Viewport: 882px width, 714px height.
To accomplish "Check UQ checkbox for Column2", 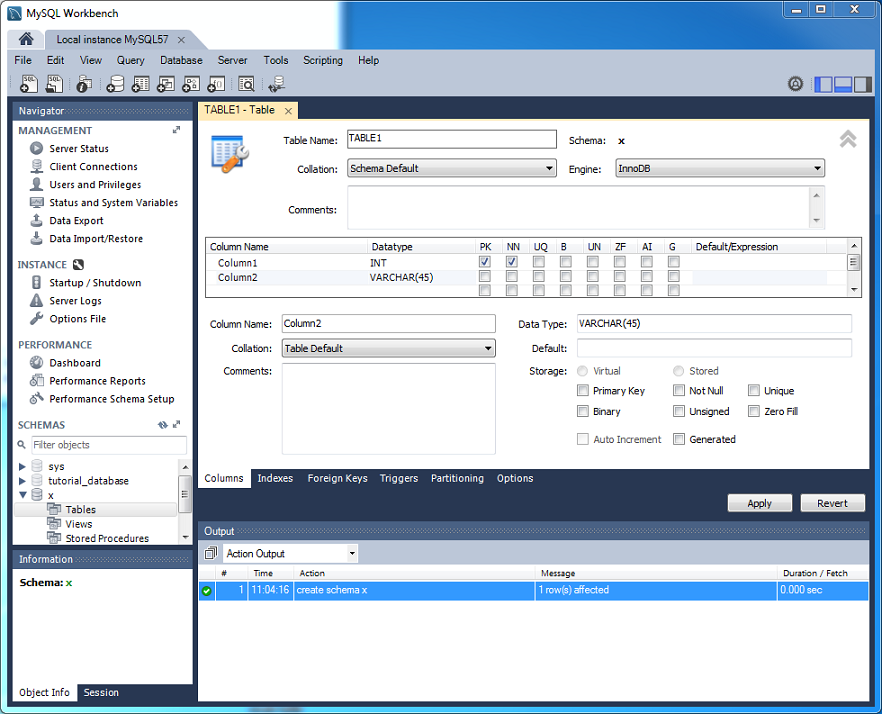I will pos(538,276).
